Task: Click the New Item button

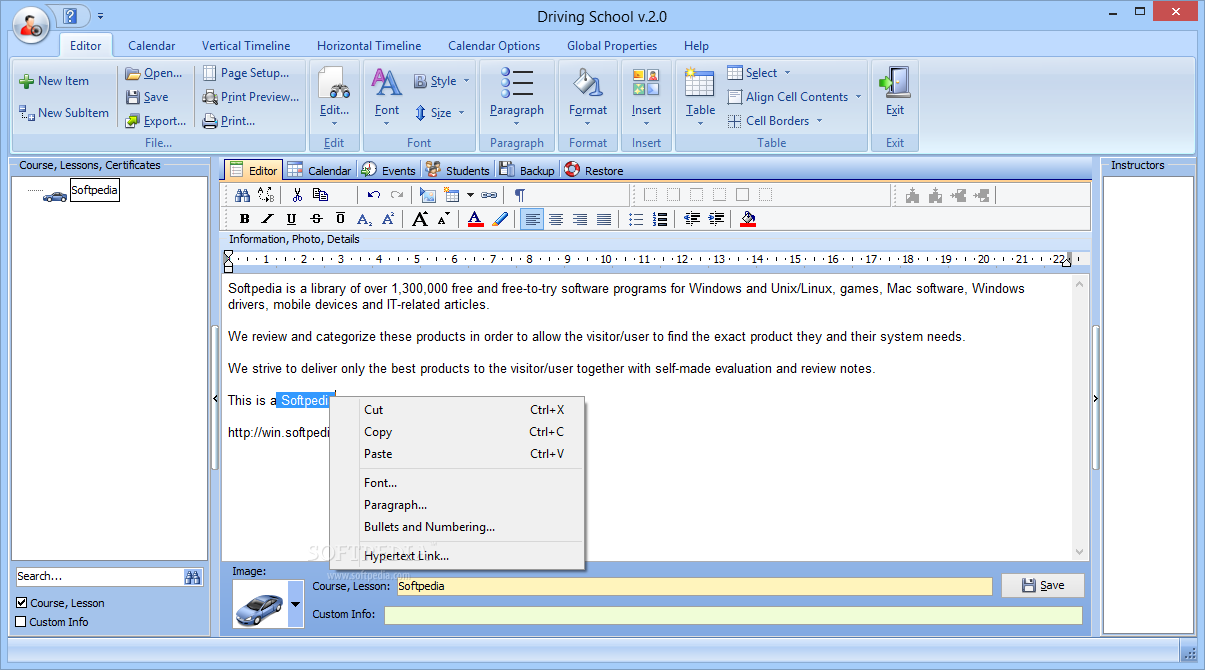Action: click(x=54, y=81)
